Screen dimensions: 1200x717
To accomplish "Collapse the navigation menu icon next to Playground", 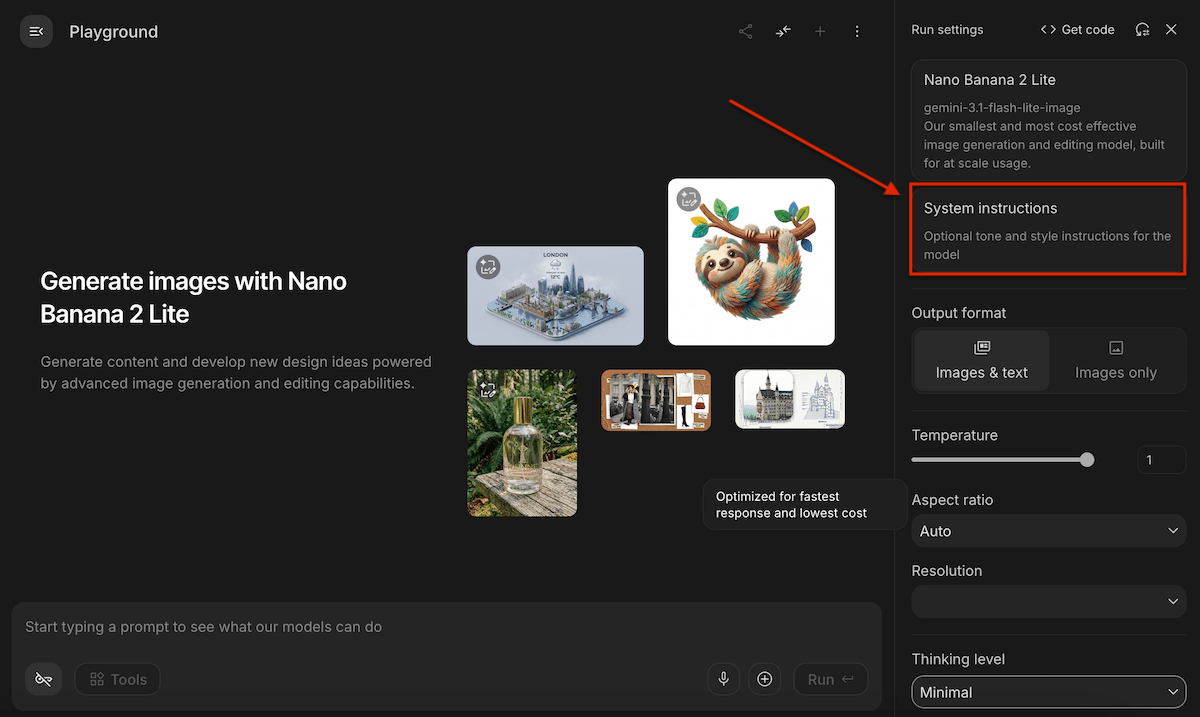I will click(36, 32).
